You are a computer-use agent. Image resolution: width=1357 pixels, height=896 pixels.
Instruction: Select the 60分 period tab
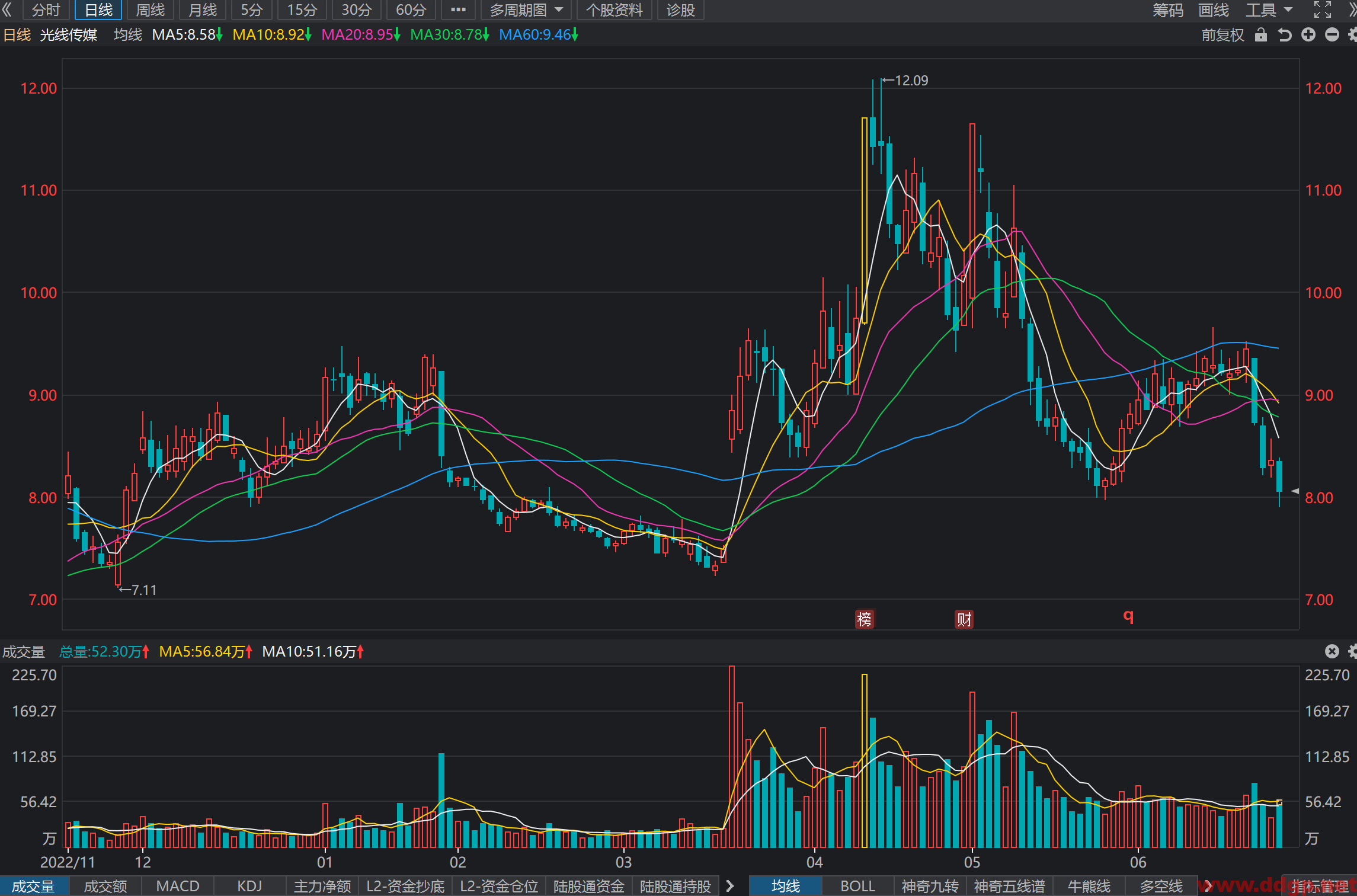click(411, 9)
